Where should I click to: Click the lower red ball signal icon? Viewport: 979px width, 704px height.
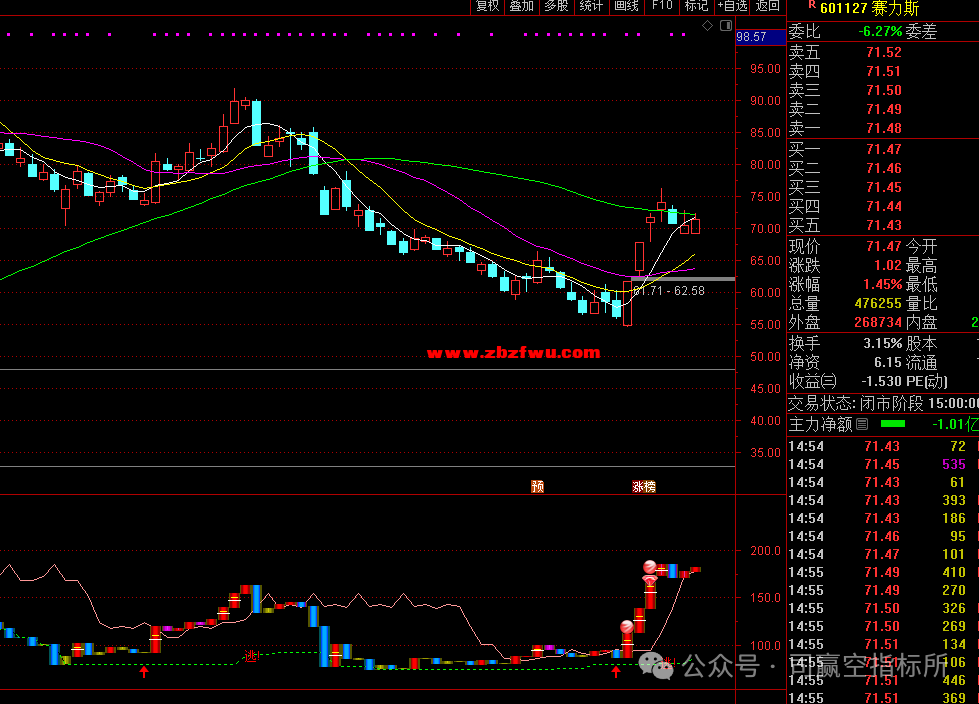click(627, 627)
